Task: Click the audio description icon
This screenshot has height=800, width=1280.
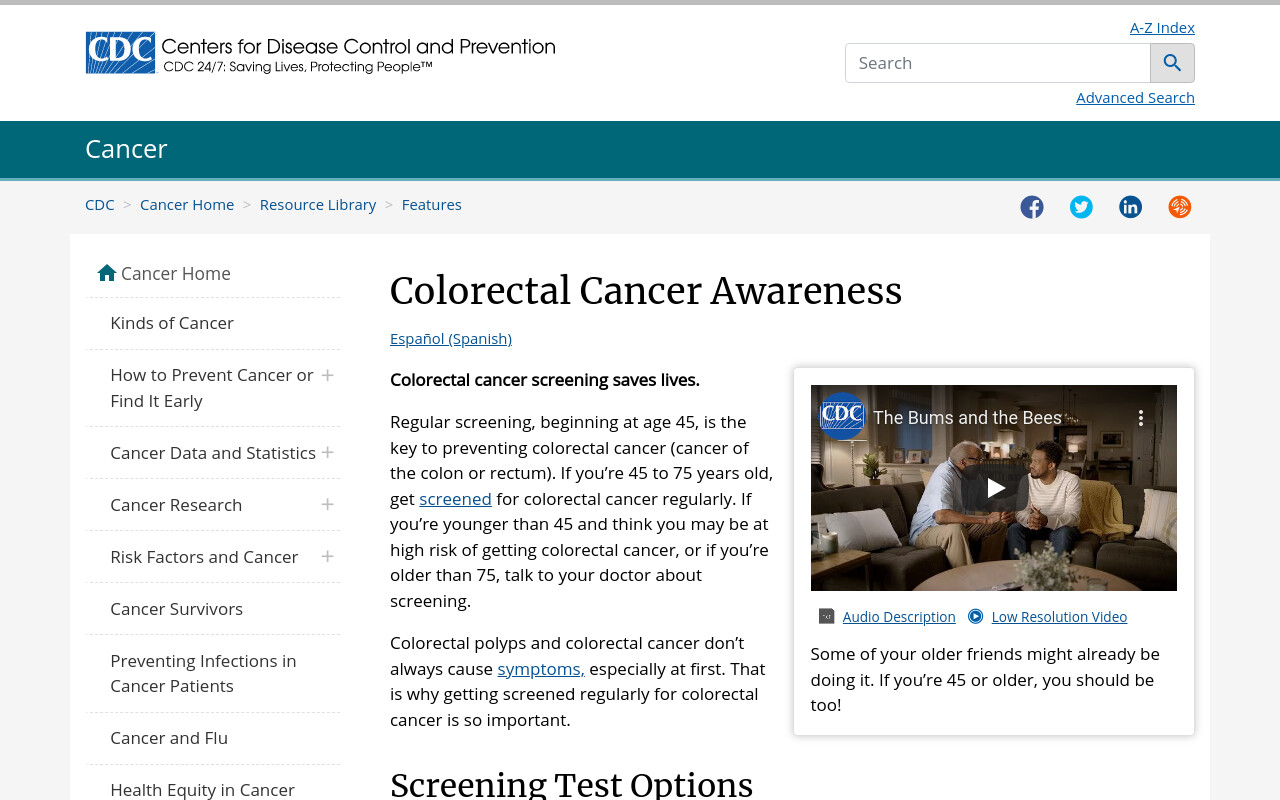Action: [x=826, y=616]
